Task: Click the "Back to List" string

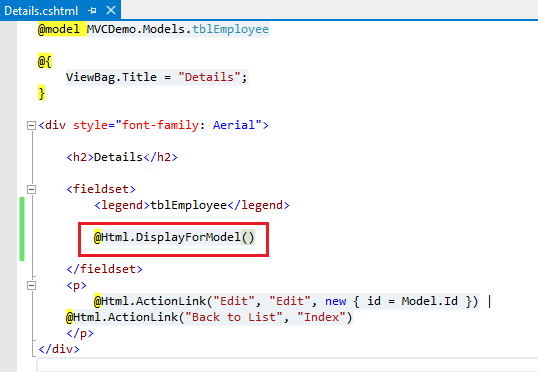Action: click(234, 317)
